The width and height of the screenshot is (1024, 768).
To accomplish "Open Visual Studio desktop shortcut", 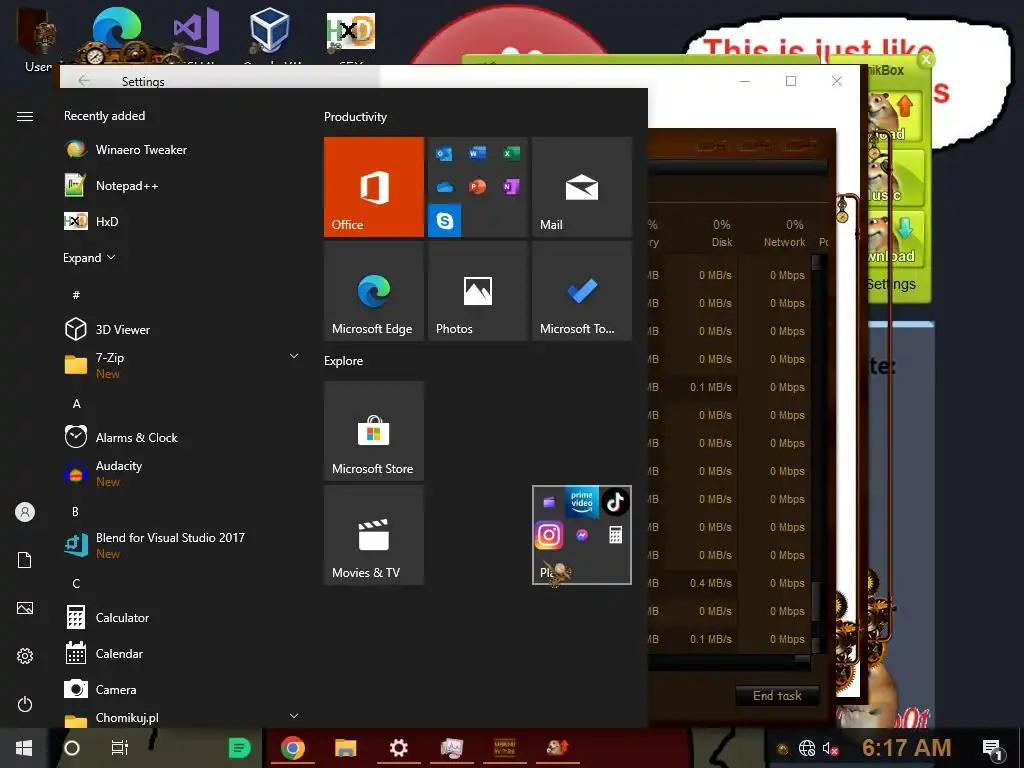I will pos(196,33).
